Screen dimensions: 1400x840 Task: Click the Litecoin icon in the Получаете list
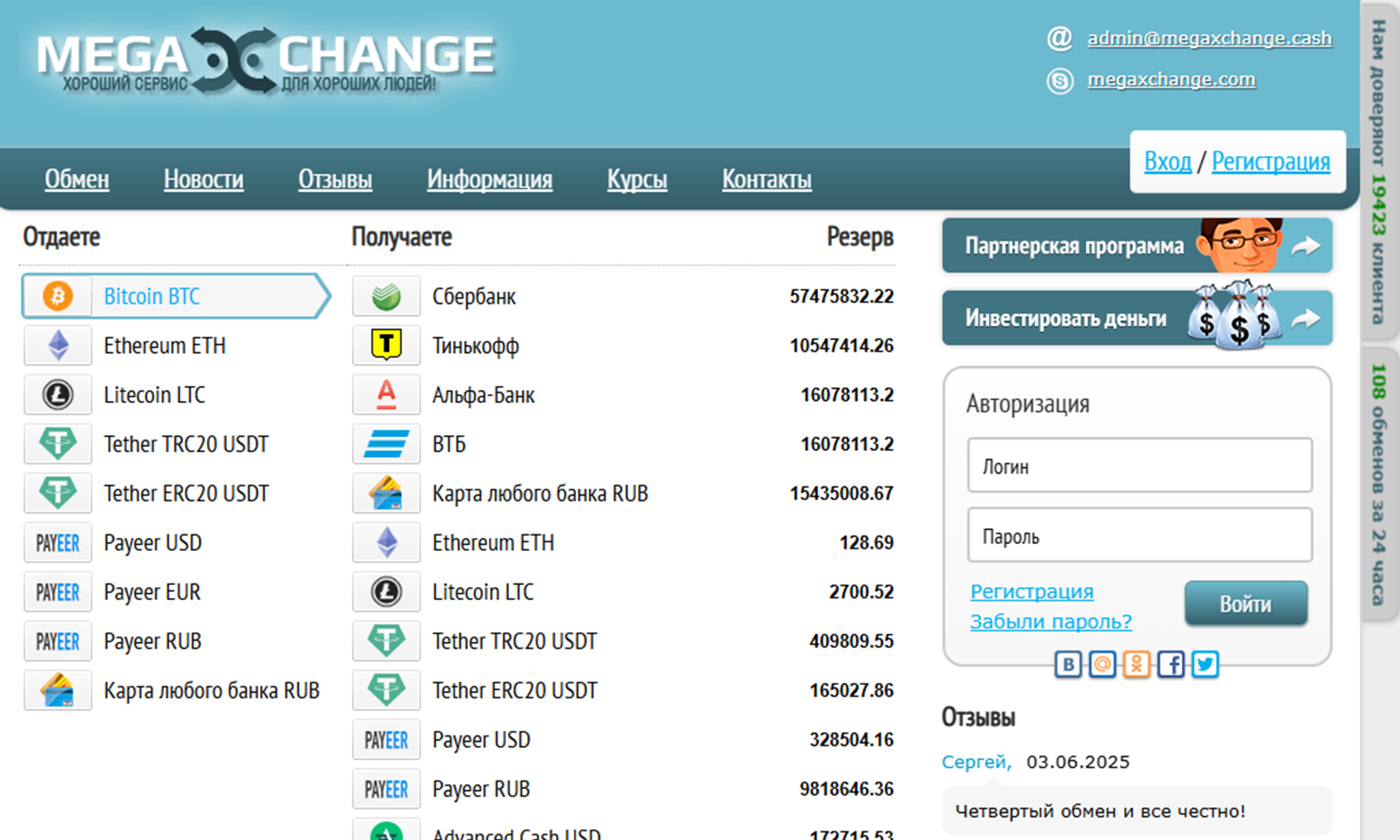point(386,592)
